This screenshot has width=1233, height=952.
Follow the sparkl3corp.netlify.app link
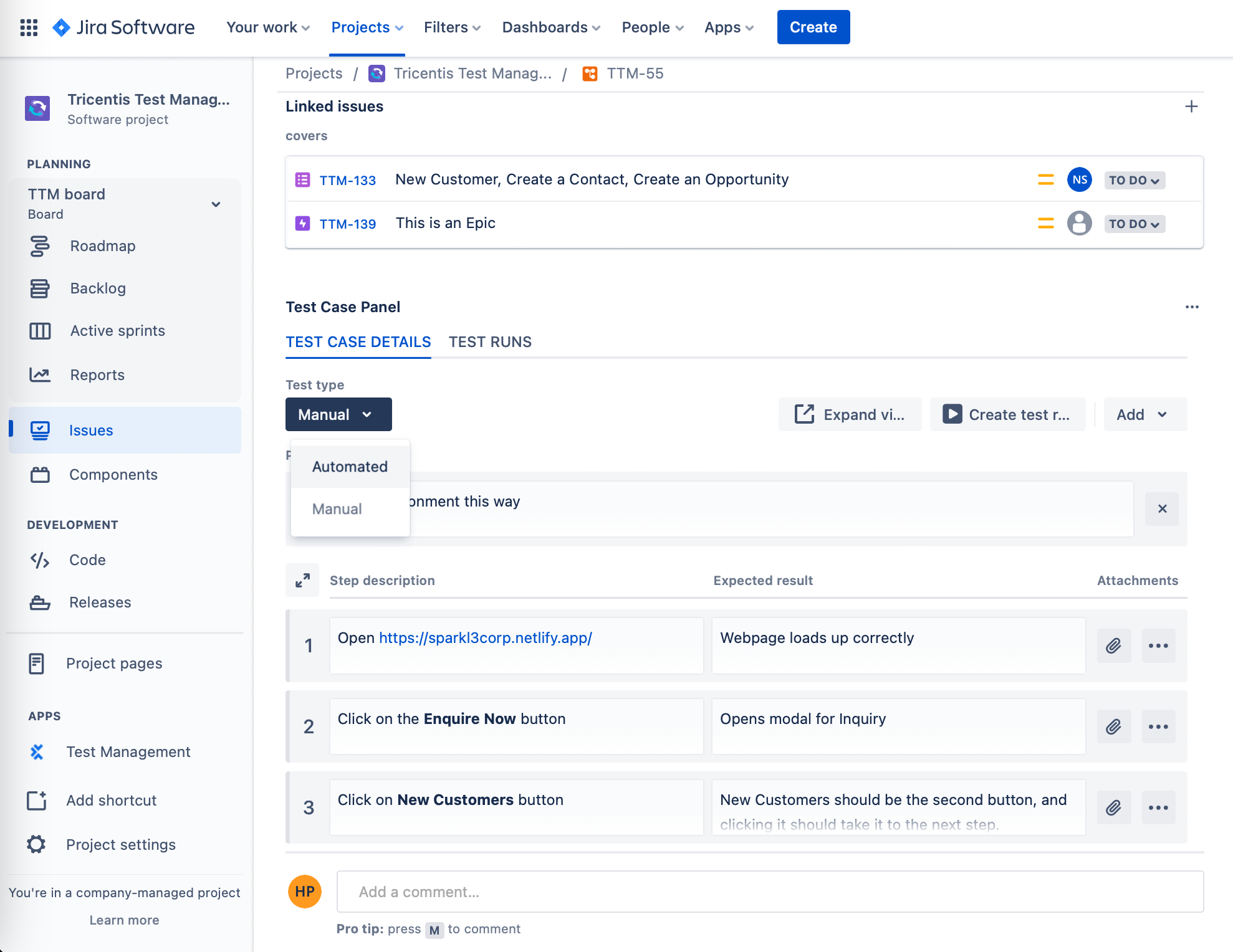(x=486, y=638)
